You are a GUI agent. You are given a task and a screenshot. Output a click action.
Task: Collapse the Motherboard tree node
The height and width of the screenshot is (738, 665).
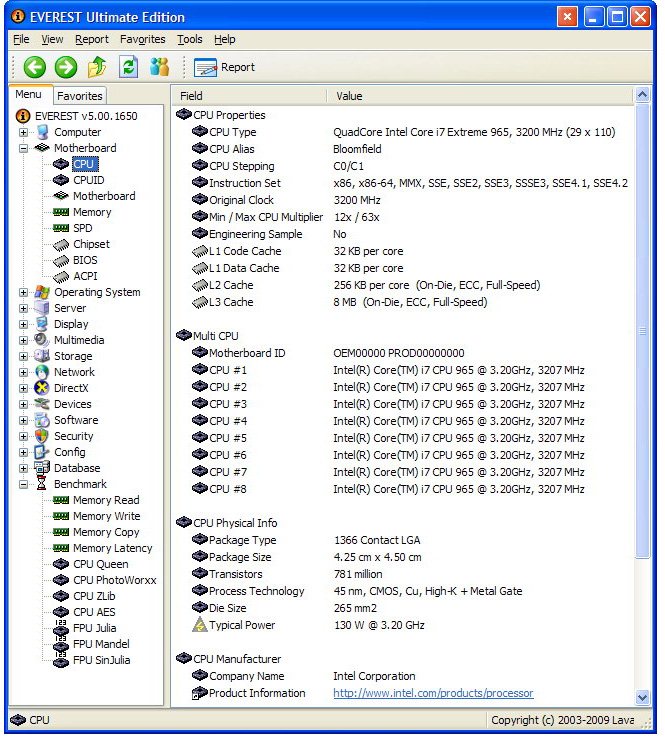[x=23, y=149]
